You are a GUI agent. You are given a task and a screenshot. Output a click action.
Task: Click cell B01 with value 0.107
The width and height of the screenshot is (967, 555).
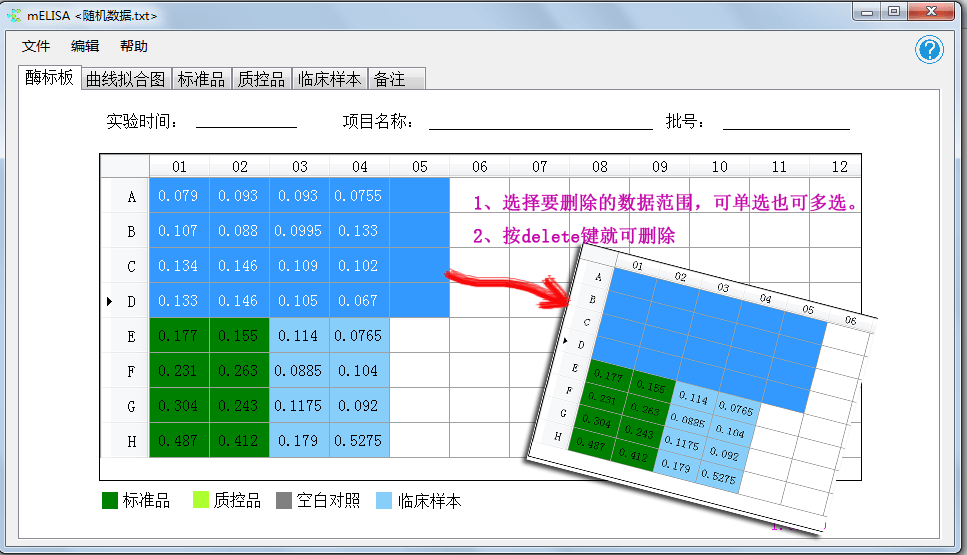(x=179, y=231)
